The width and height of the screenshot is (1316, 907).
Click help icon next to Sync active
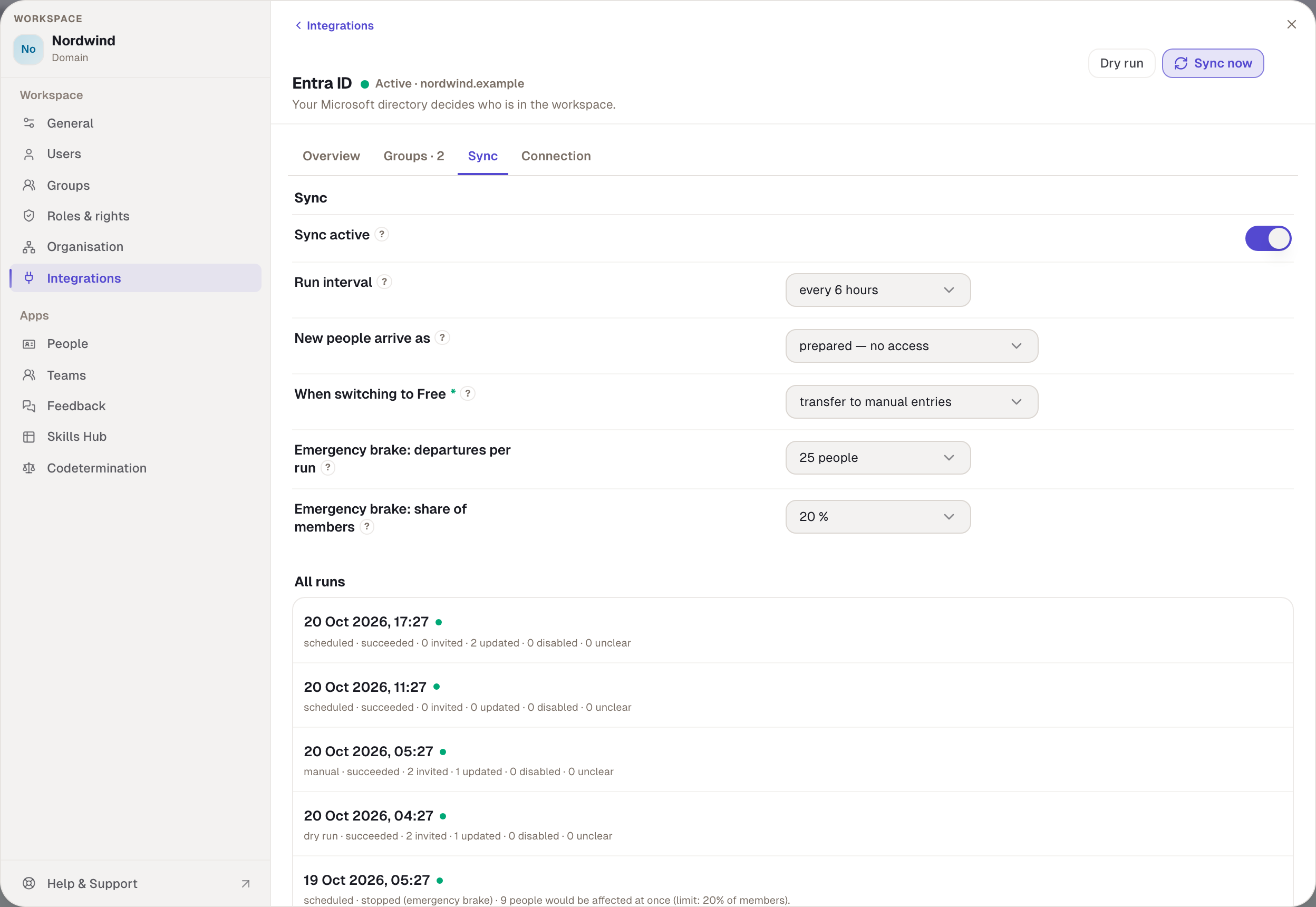coord(382,234)
